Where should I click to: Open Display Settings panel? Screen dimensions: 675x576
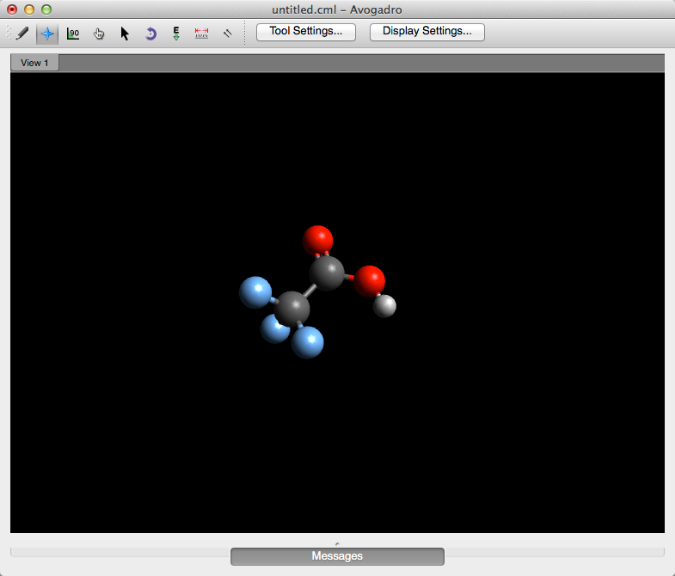point(427,32)
